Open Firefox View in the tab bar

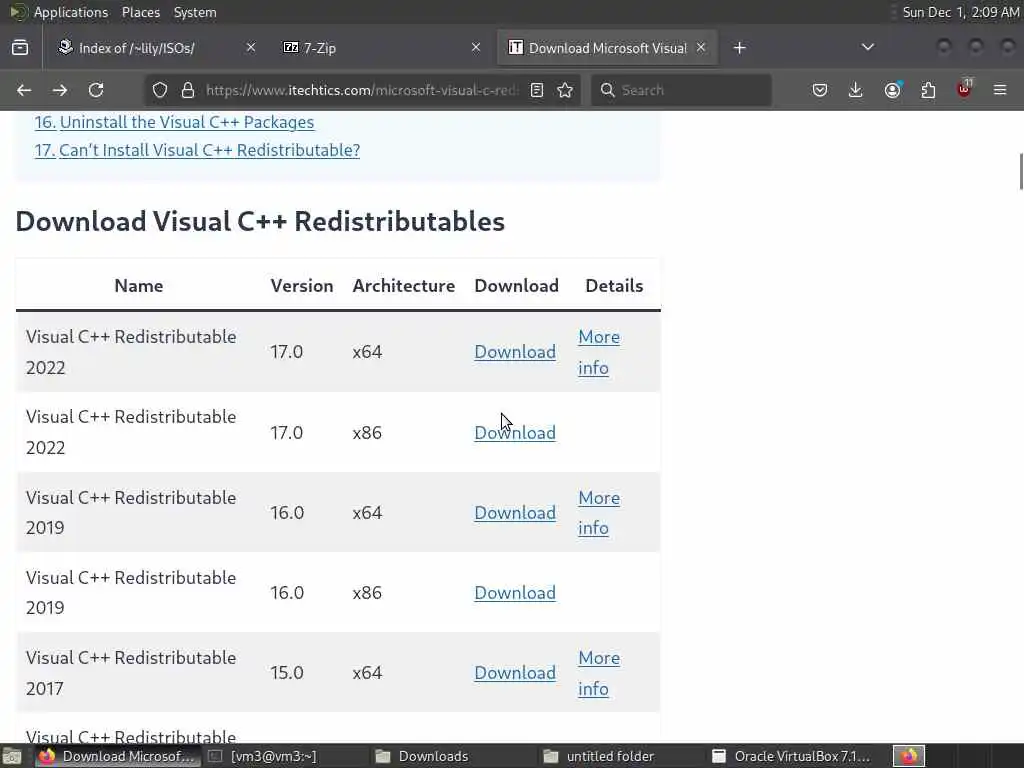coord(20,48)
